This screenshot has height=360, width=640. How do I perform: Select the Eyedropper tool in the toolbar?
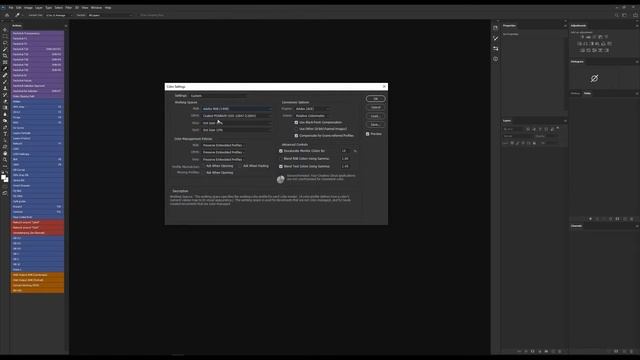click(x=5, y=69)
